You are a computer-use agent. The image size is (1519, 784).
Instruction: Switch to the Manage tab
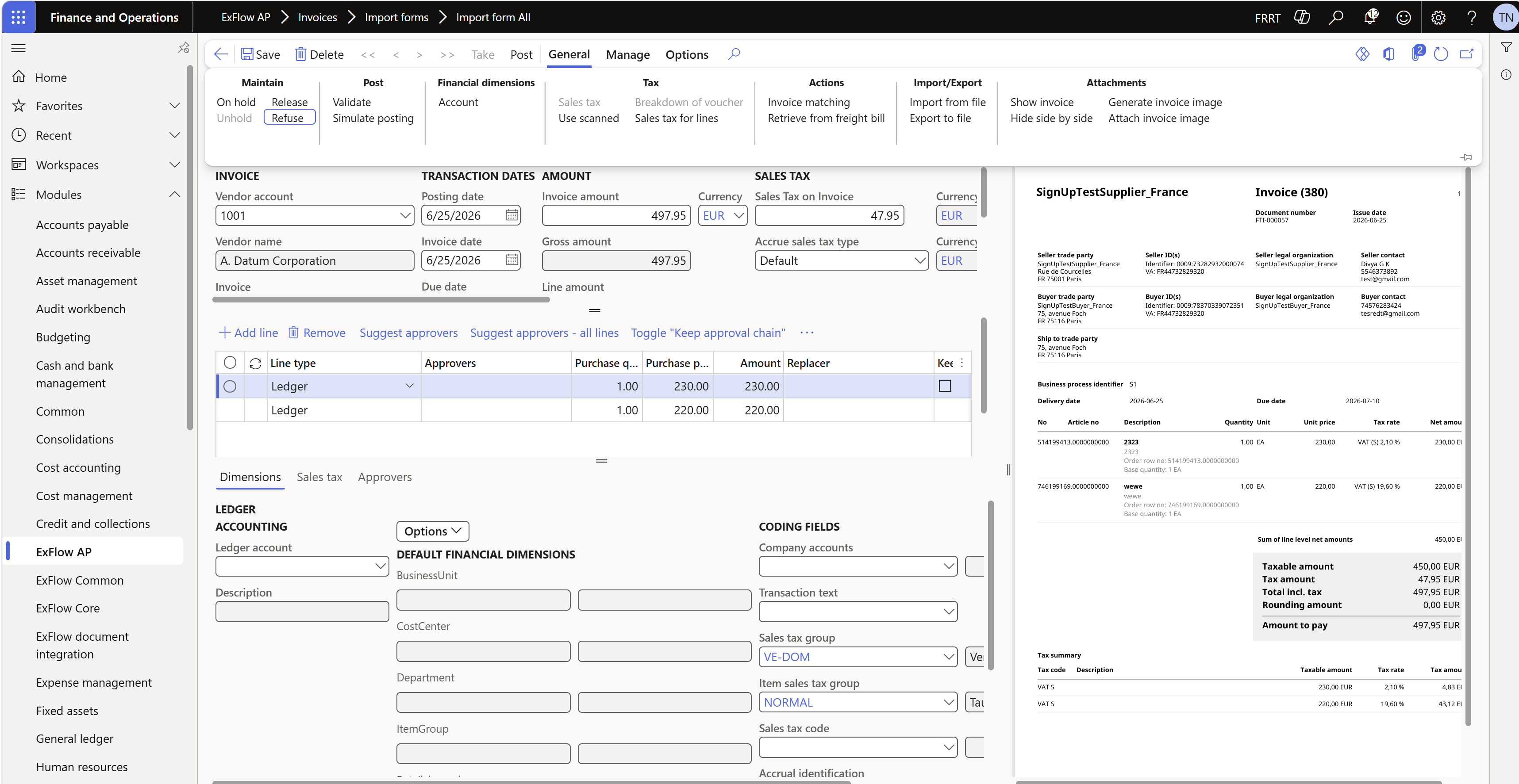pos(627,54)
